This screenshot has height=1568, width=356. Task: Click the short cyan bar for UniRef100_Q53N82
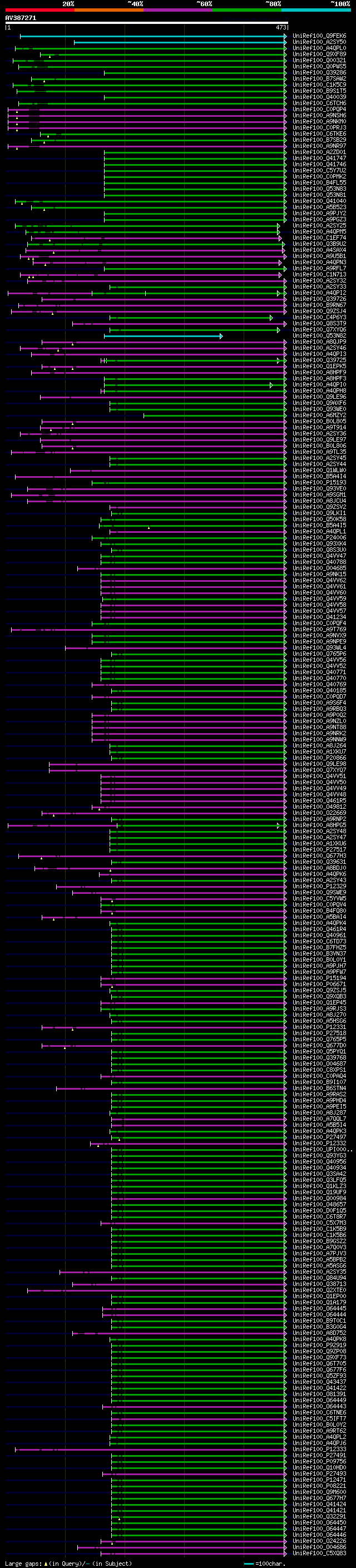click(x=163, y=336)
